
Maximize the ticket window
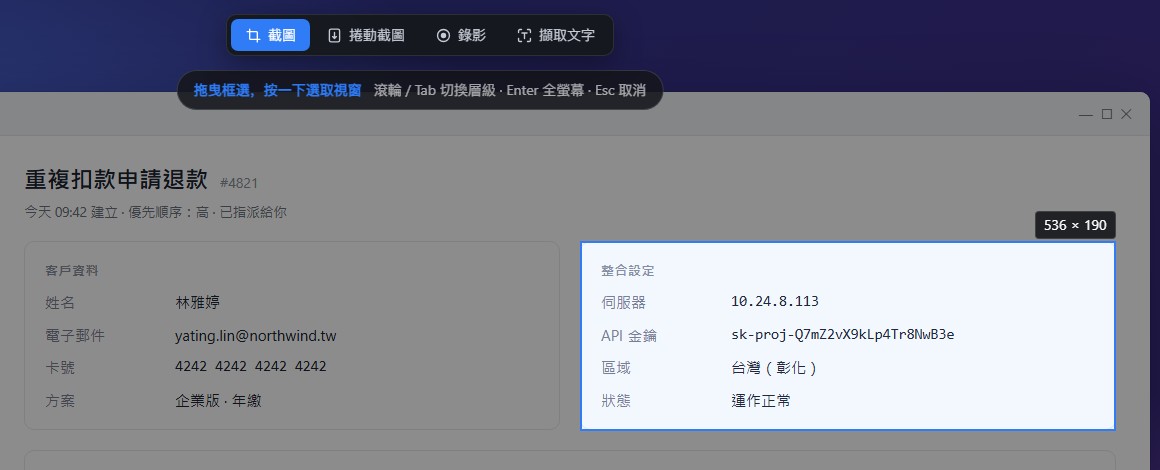1107,114
